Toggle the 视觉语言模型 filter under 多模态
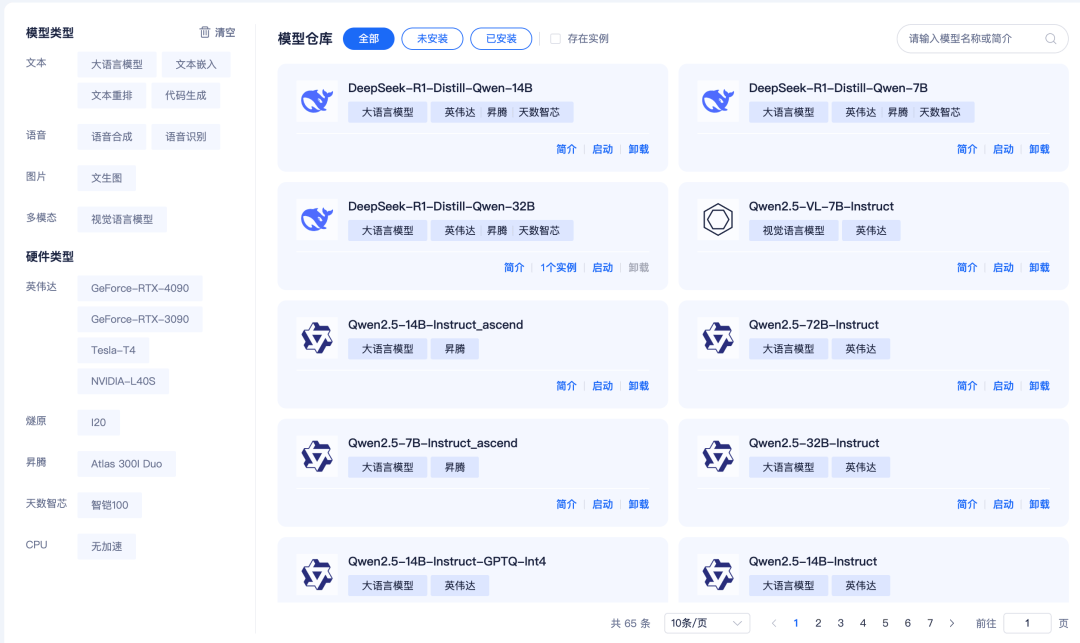 click(x=121, y=219)
